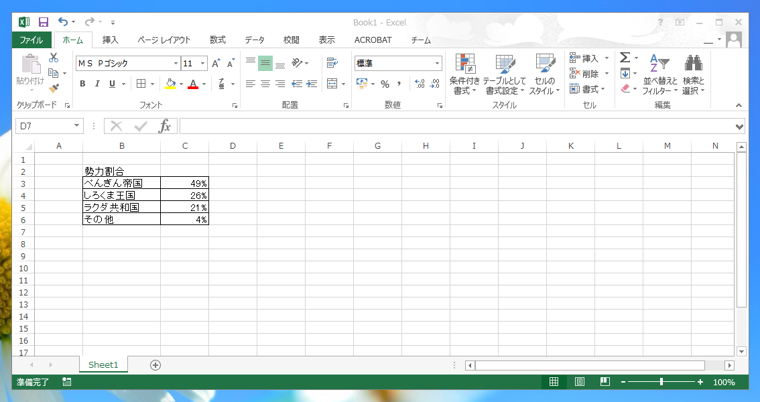Switch to the データ tab
The height and width of the screenshot is (402, 760).
254,40
